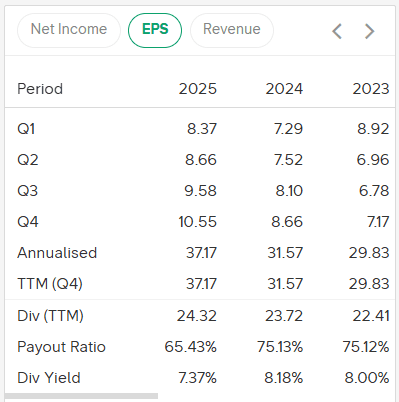Select the 2025 column header
This screenshot has height=402, width=399.
(x=198, y=89)
